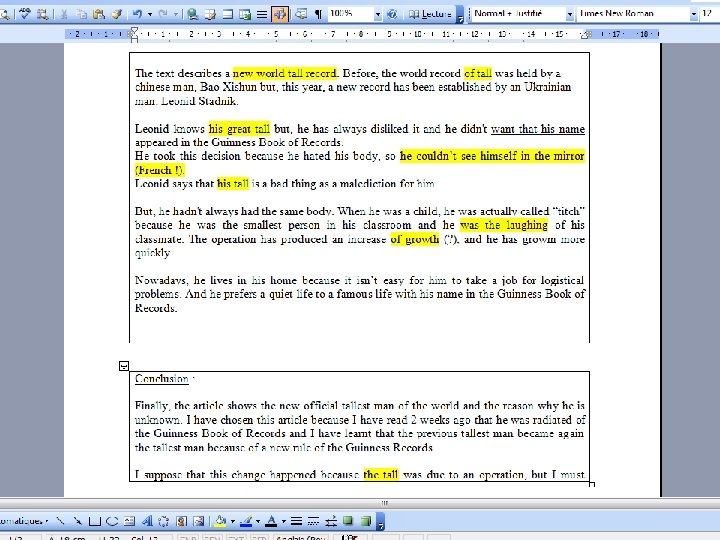Insert WordArt from the drawing toolbar
Screen dimensions: 720x540
(x=147, y=521)
